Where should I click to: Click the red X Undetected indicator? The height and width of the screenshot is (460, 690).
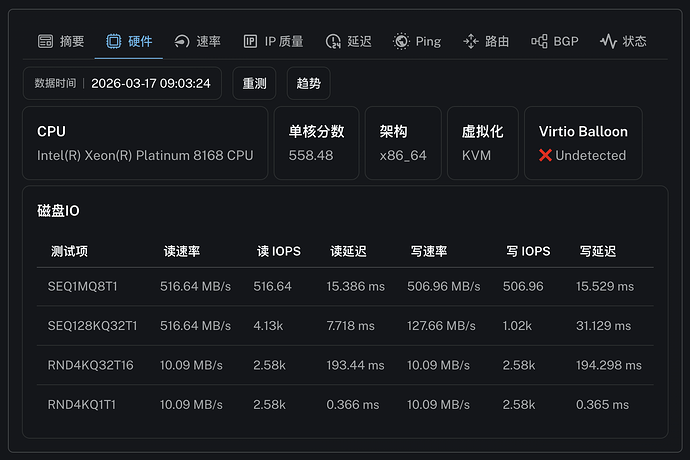click(x=582, y=155)
